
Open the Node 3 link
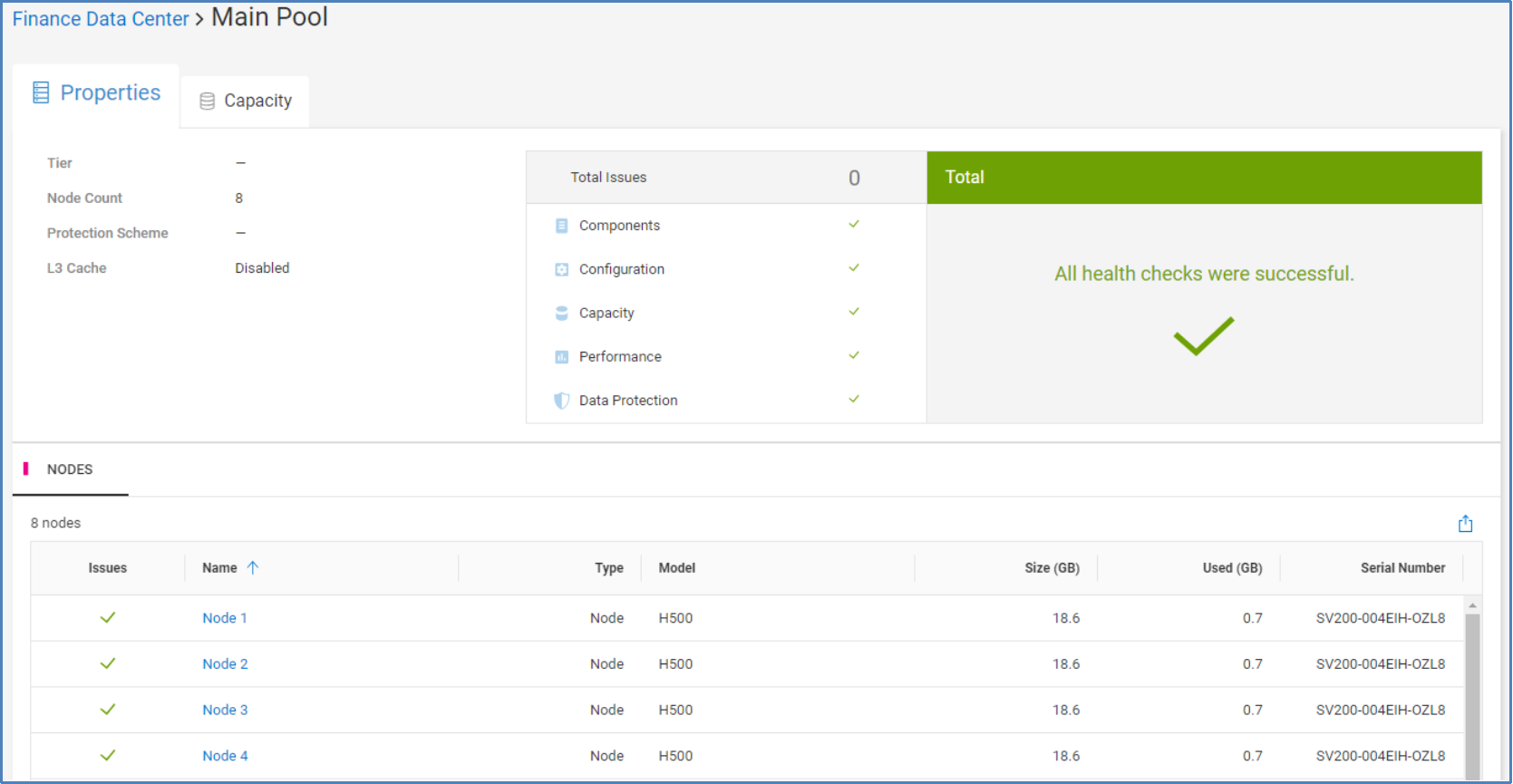pos(225,710)
